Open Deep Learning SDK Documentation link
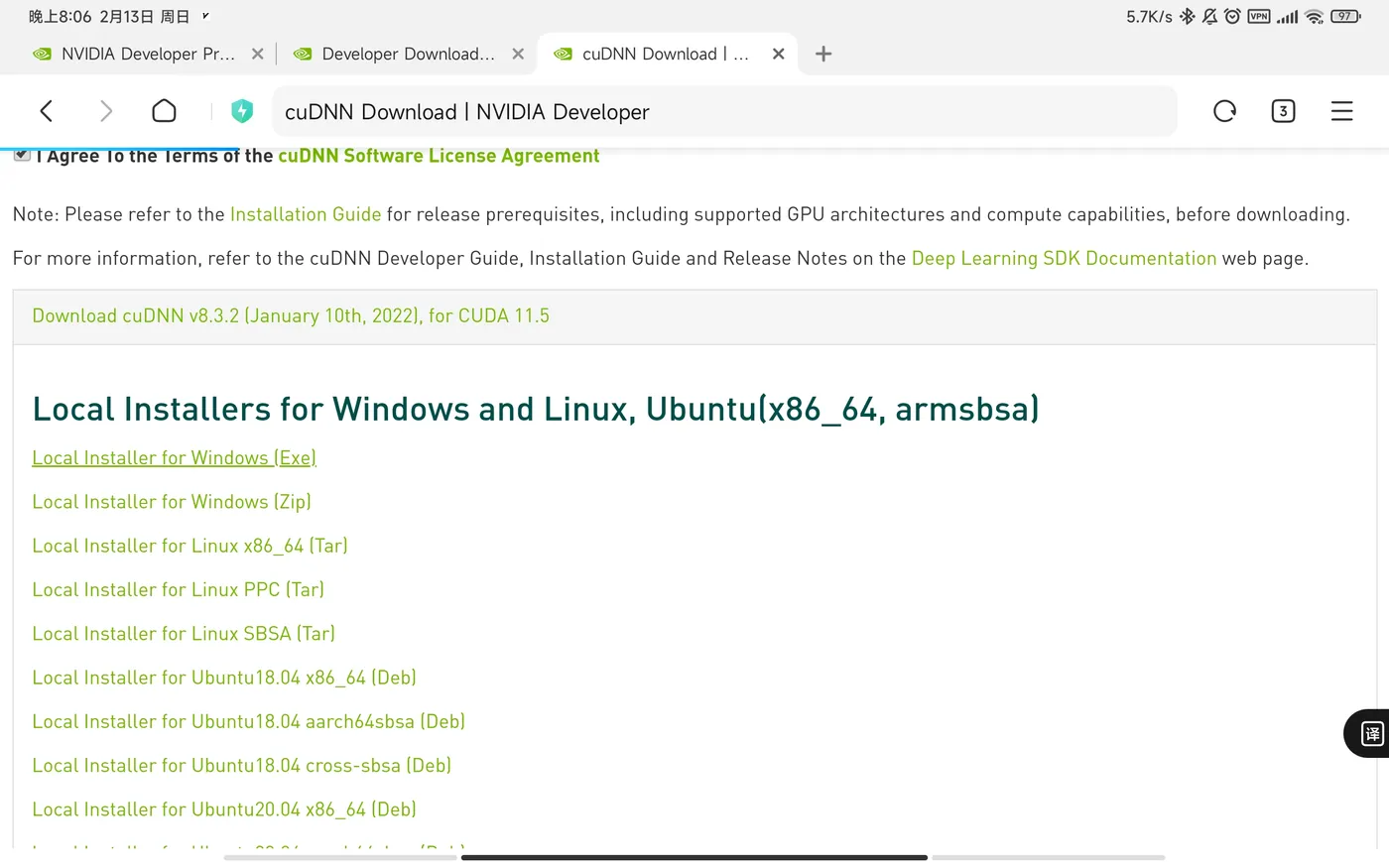 coord(1064,258)
